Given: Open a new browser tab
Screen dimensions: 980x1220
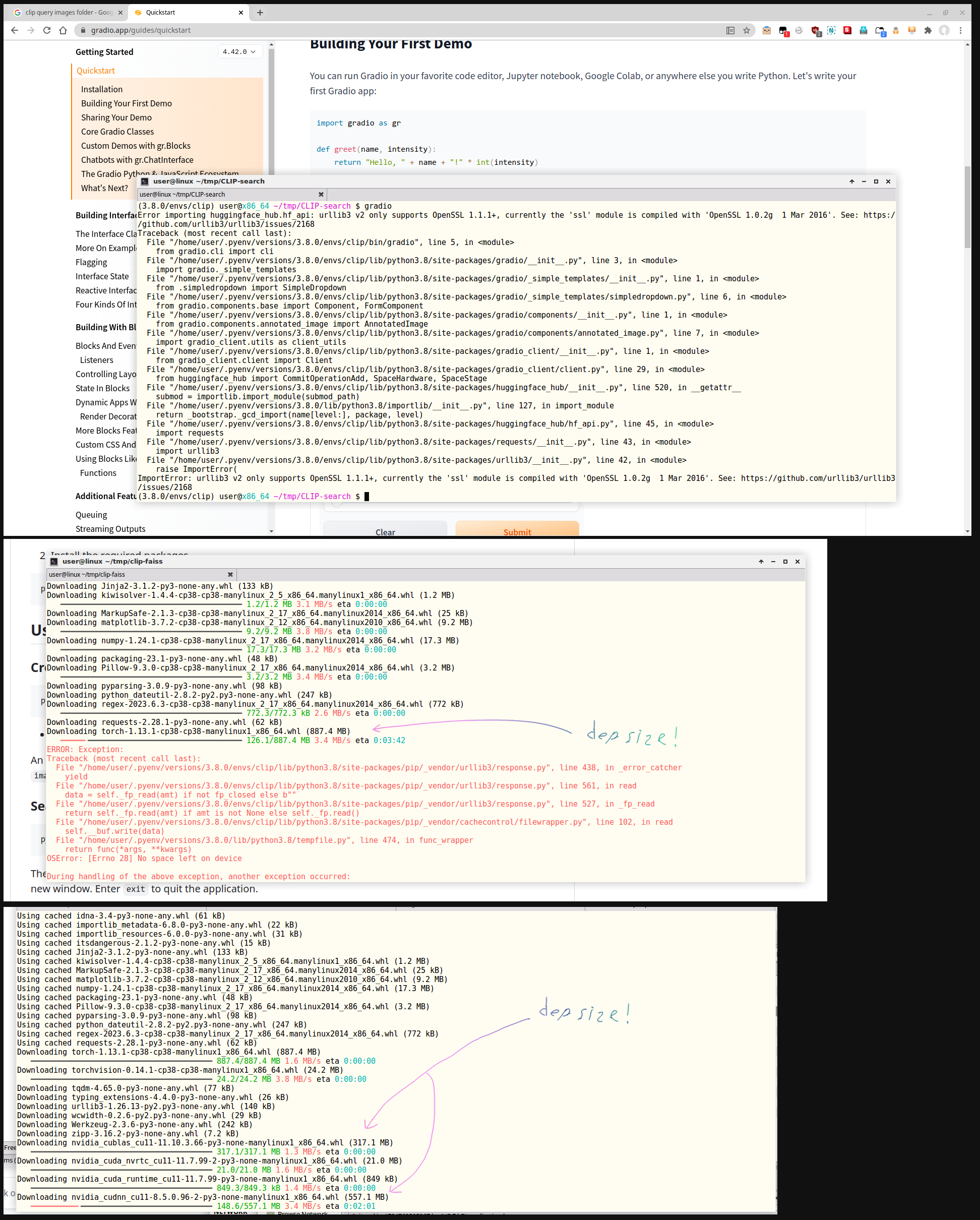Looking at the screenshot, I should (260, 13).
